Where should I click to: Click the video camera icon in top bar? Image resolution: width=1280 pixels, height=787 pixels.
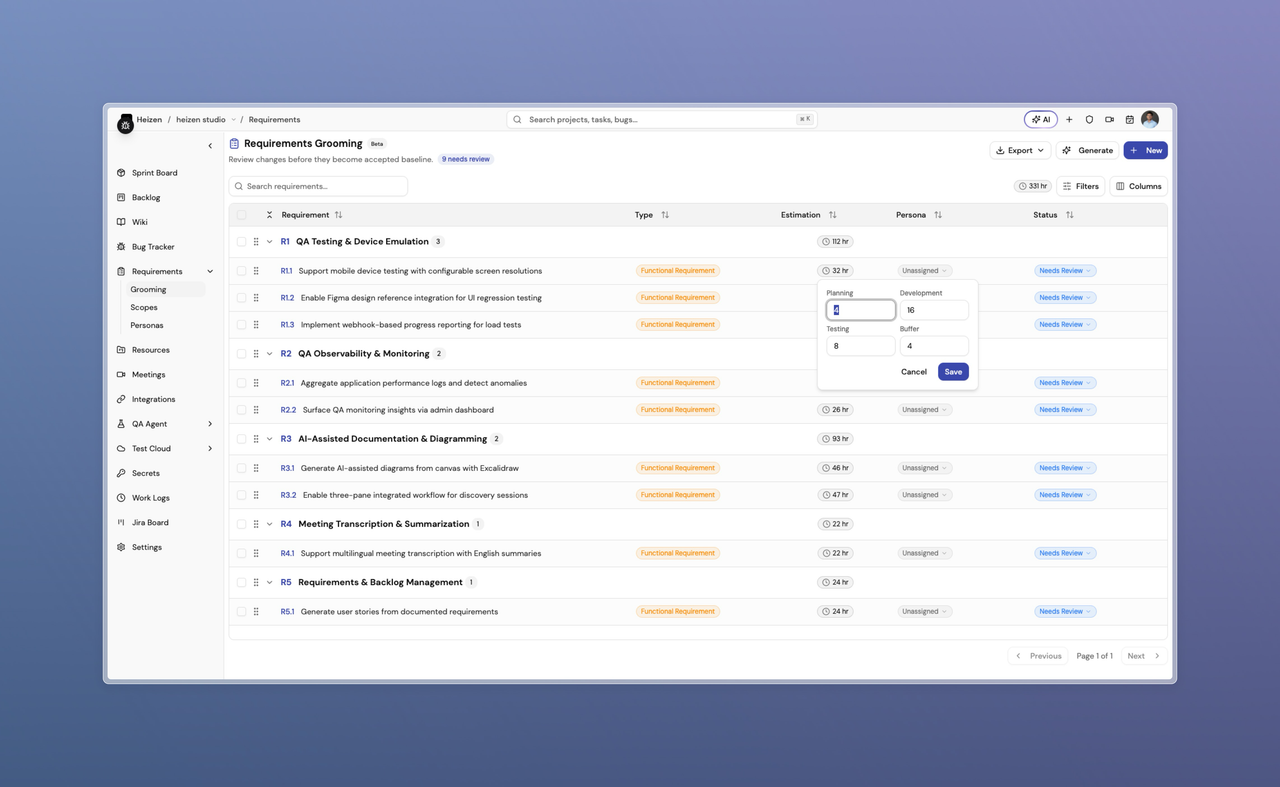coord(1109,120)
